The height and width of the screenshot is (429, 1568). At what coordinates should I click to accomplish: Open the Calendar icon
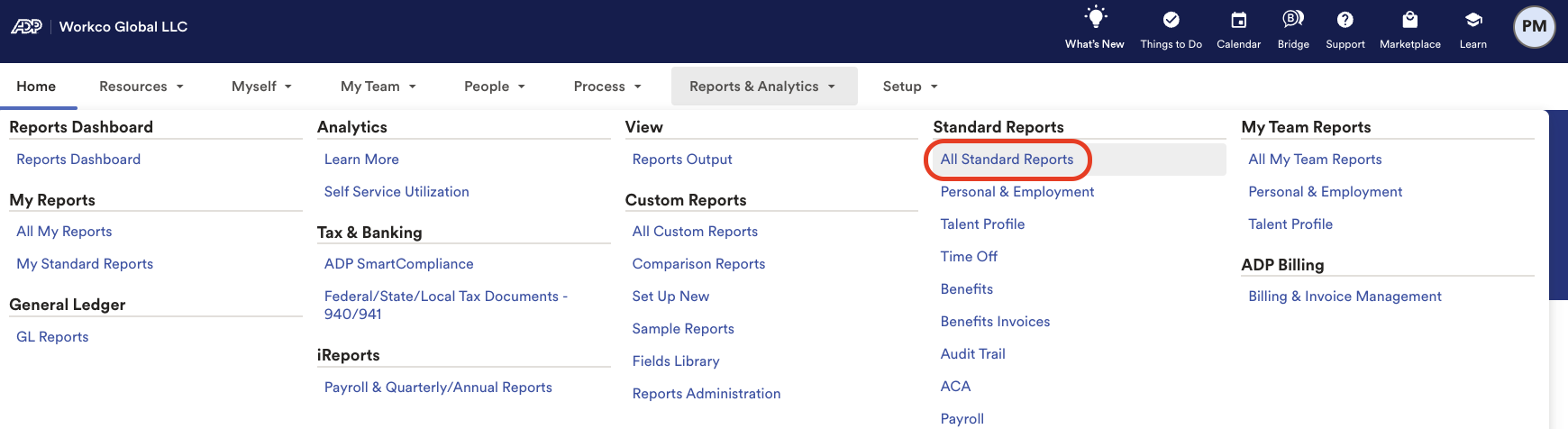tap(1239, 20)
